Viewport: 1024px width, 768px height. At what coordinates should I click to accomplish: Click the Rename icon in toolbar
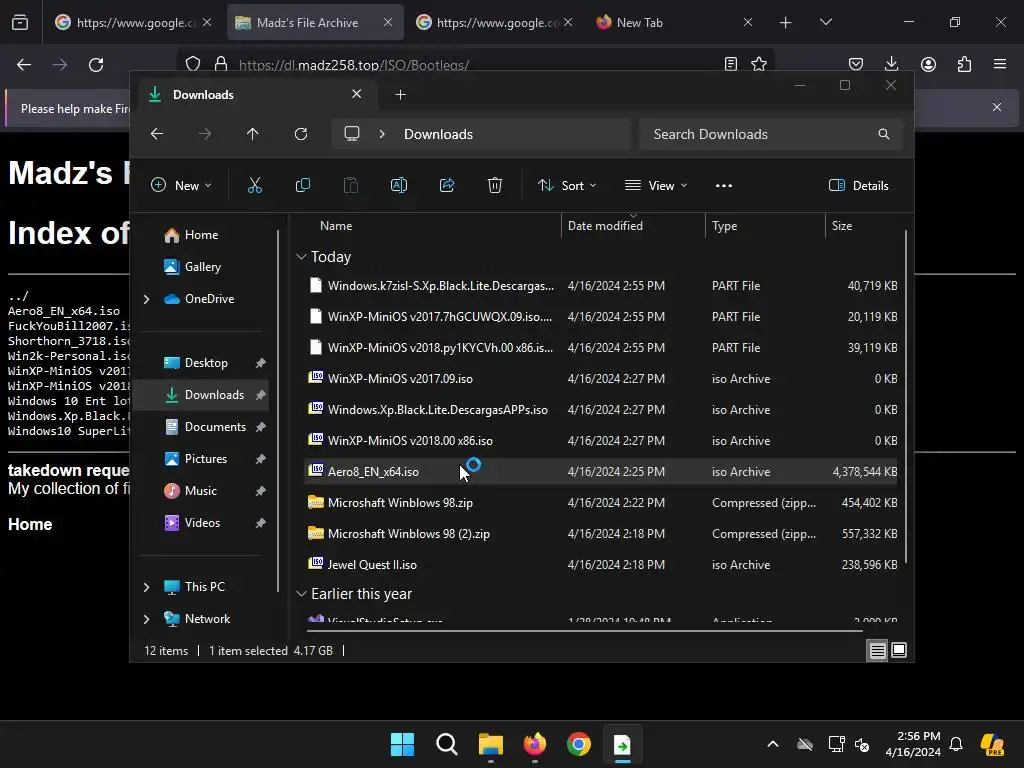tap(398, 185)
